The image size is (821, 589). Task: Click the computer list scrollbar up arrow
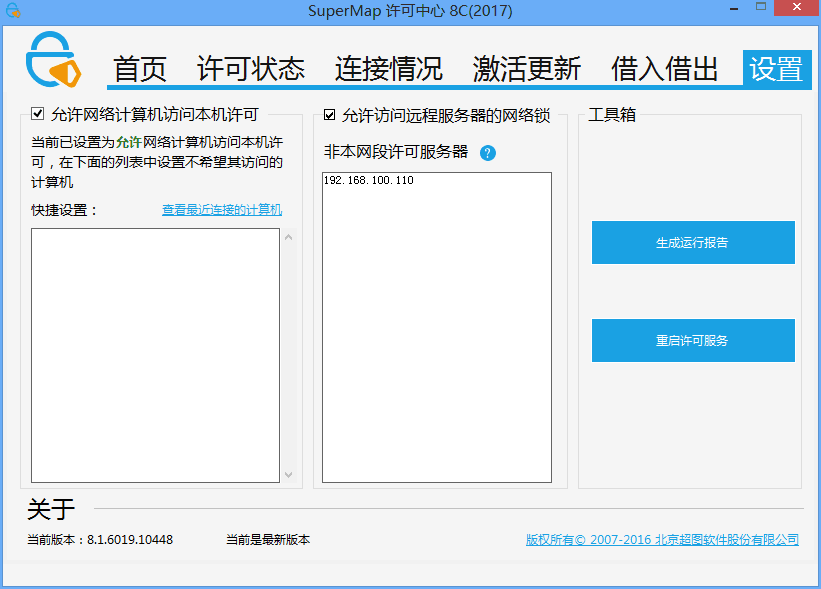point(289,237)
